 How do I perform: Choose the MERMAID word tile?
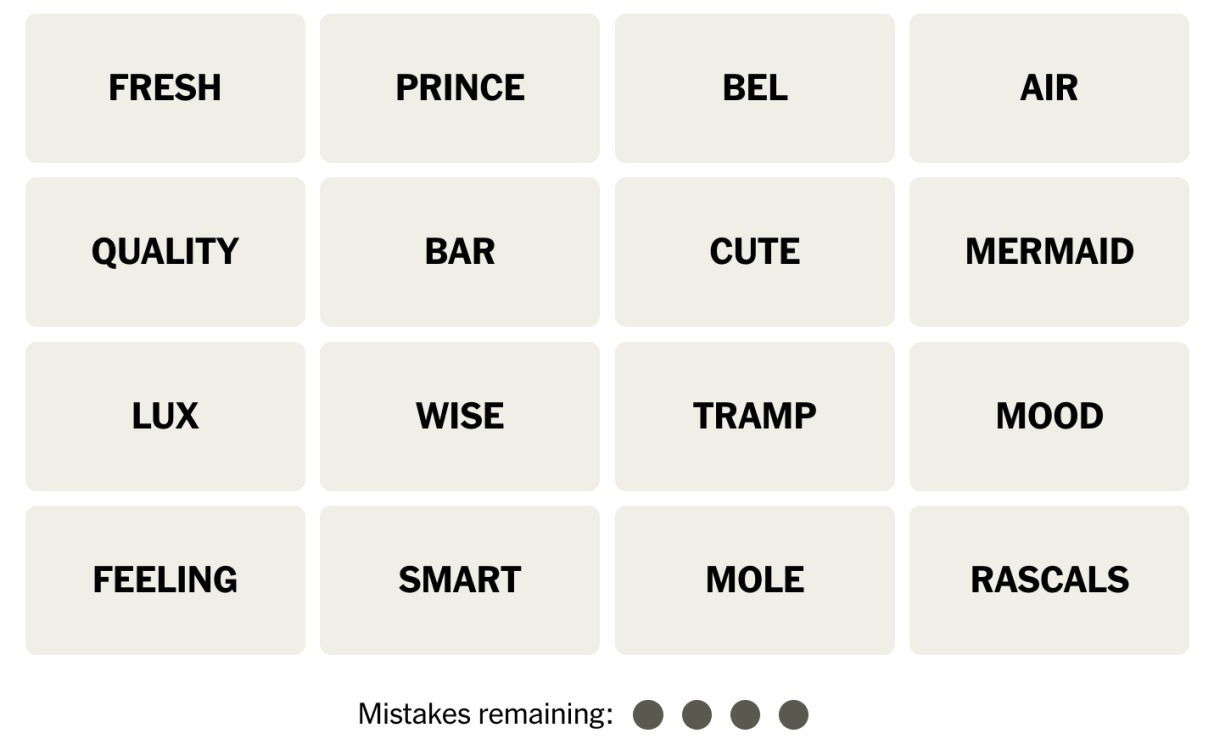(x=1049, y=252)
